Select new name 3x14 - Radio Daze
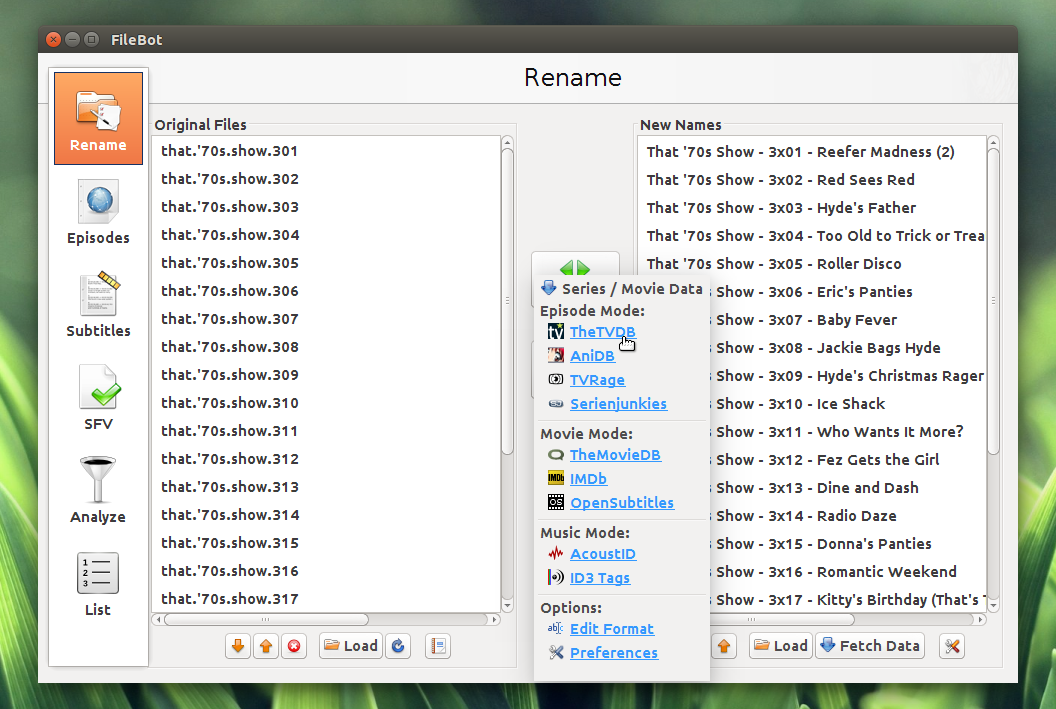The image size is (1056, 709). point(847,516)
